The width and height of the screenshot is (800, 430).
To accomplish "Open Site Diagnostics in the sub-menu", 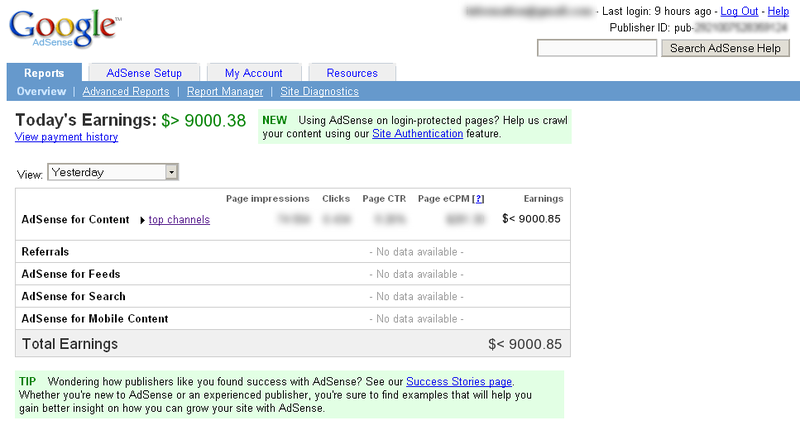I will (319, 92).
